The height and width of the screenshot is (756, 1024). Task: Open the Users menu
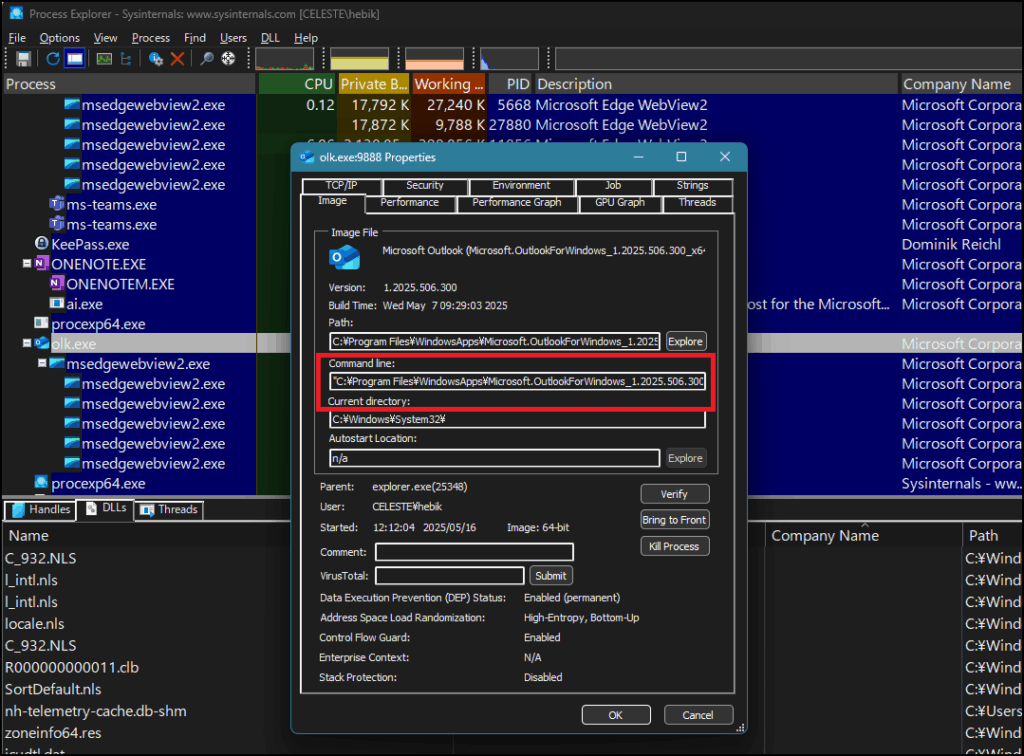233,38
